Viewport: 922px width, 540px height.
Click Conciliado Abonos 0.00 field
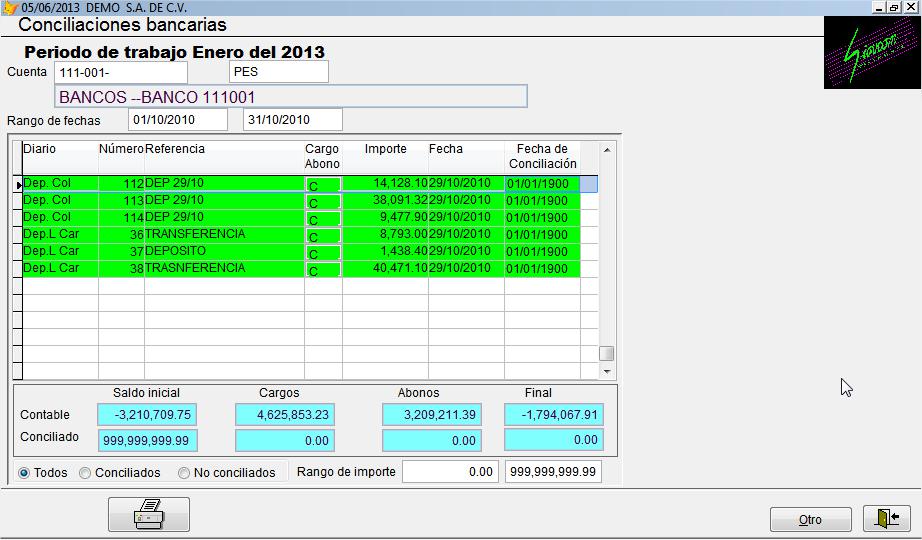432,441
